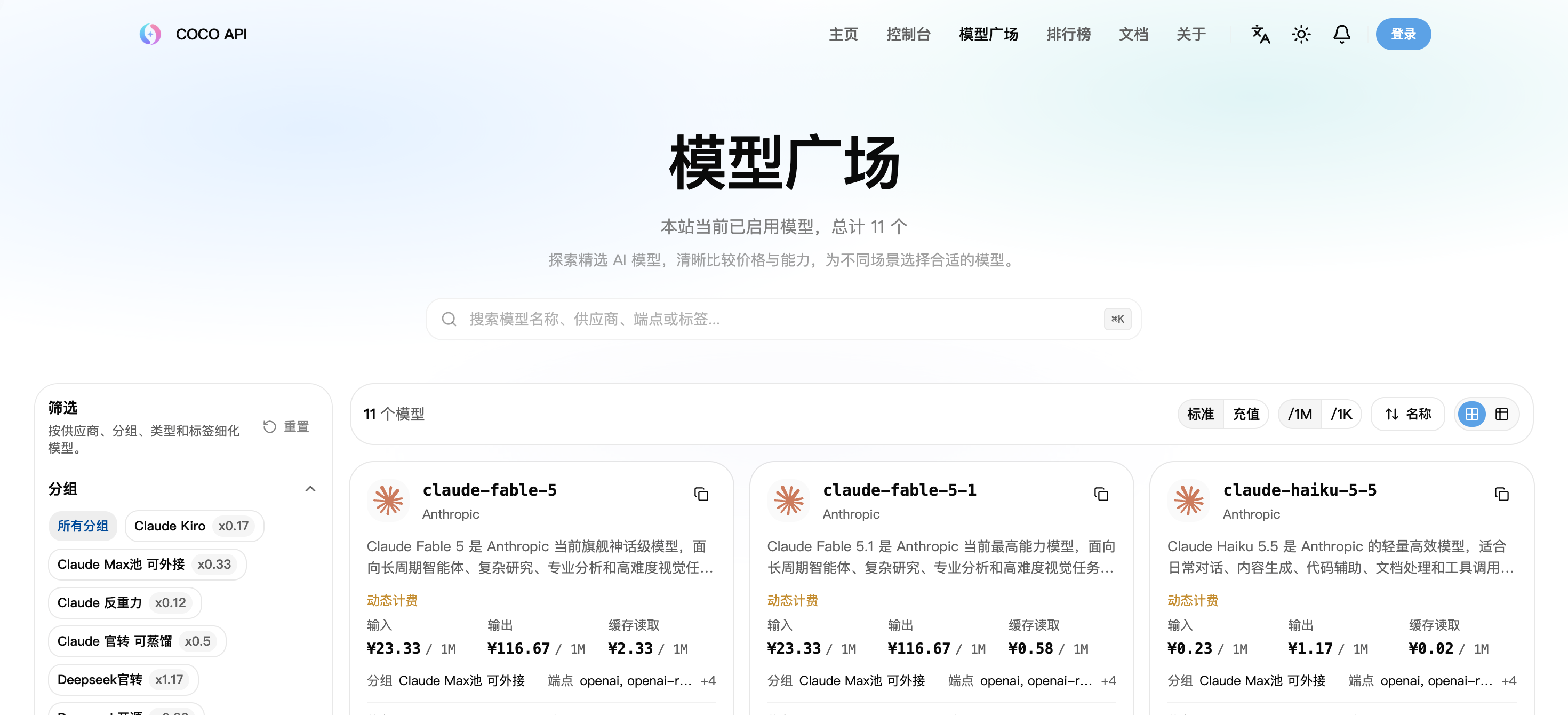Click 动态计费 label on claude-haiku-5-5 card
This screenshot has height=715, width=1568.
pyautogui.click(x=1193, y=600)
